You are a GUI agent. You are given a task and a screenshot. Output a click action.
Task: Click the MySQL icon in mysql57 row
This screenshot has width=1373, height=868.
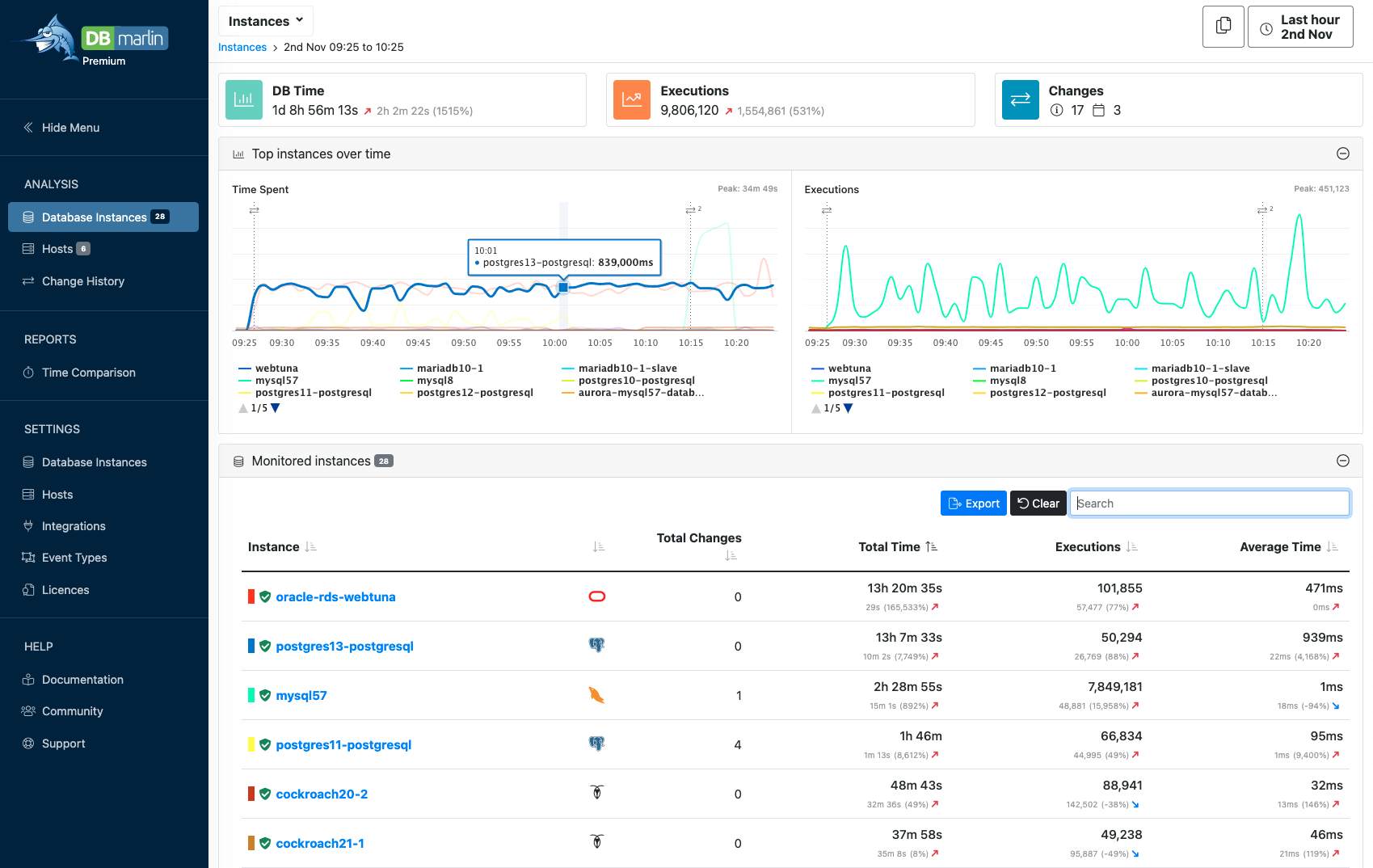click(597, 695)
